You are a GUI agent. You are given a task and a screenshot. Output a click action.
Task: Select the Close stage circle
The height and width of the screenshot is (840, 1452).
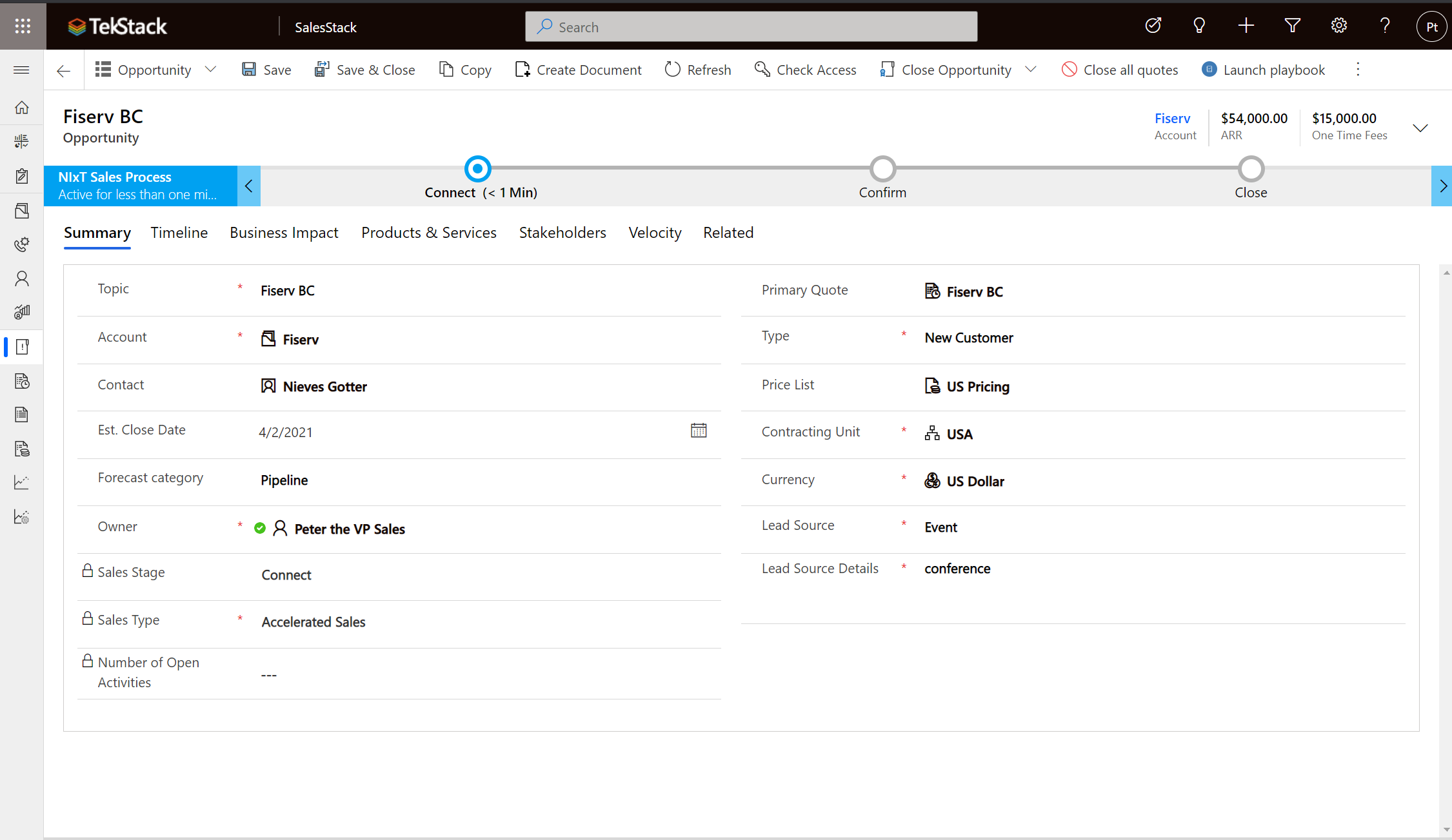(x=1251, y=169)
